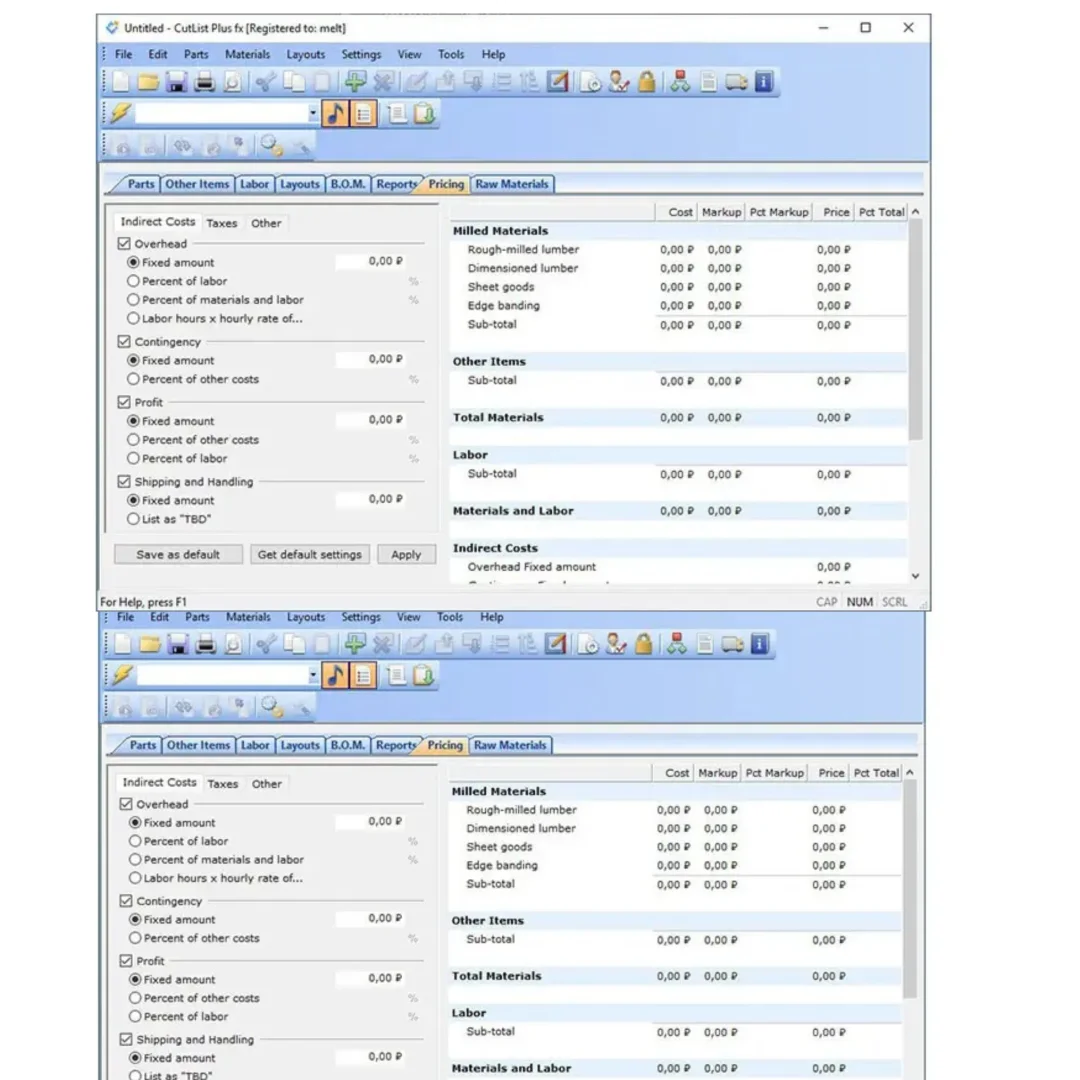Open the toolbar combo box dropdown in lower window
1080x1080 pixels.
coord(313,676)
